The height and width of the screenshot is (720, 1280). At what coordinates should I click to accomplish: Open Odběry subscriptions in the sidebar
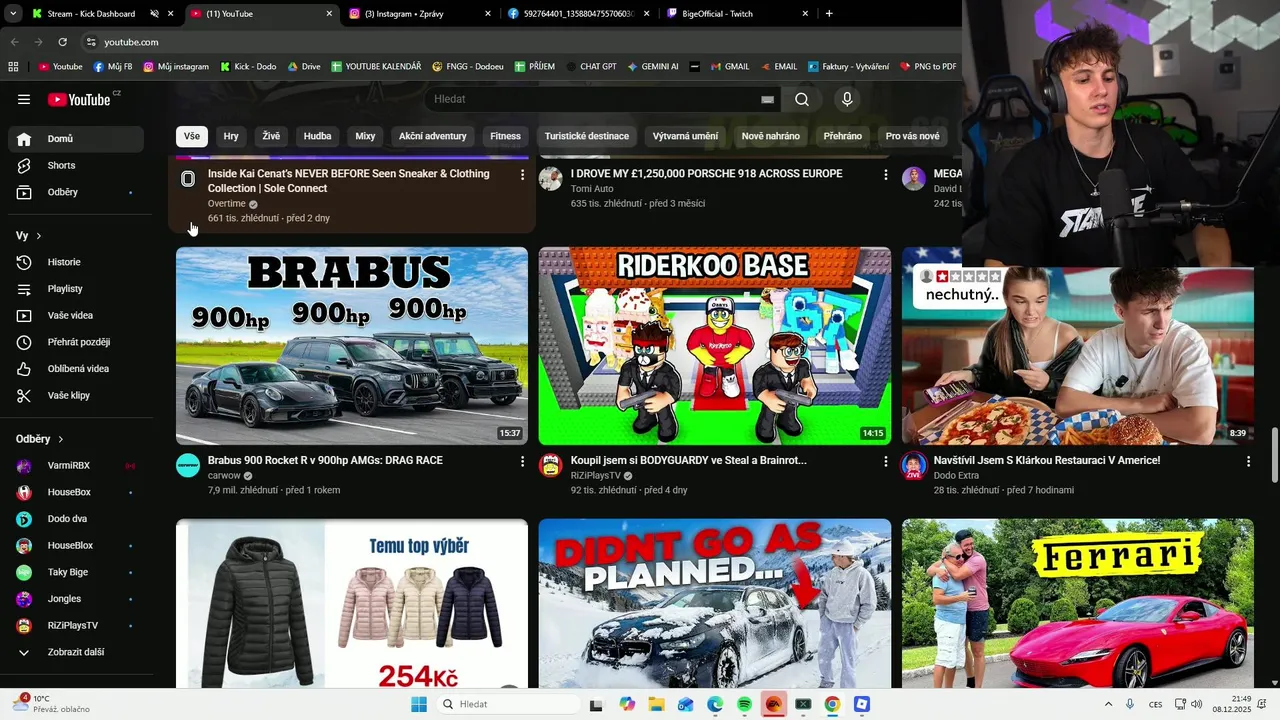pyautogui.click(x=76, y=192)
